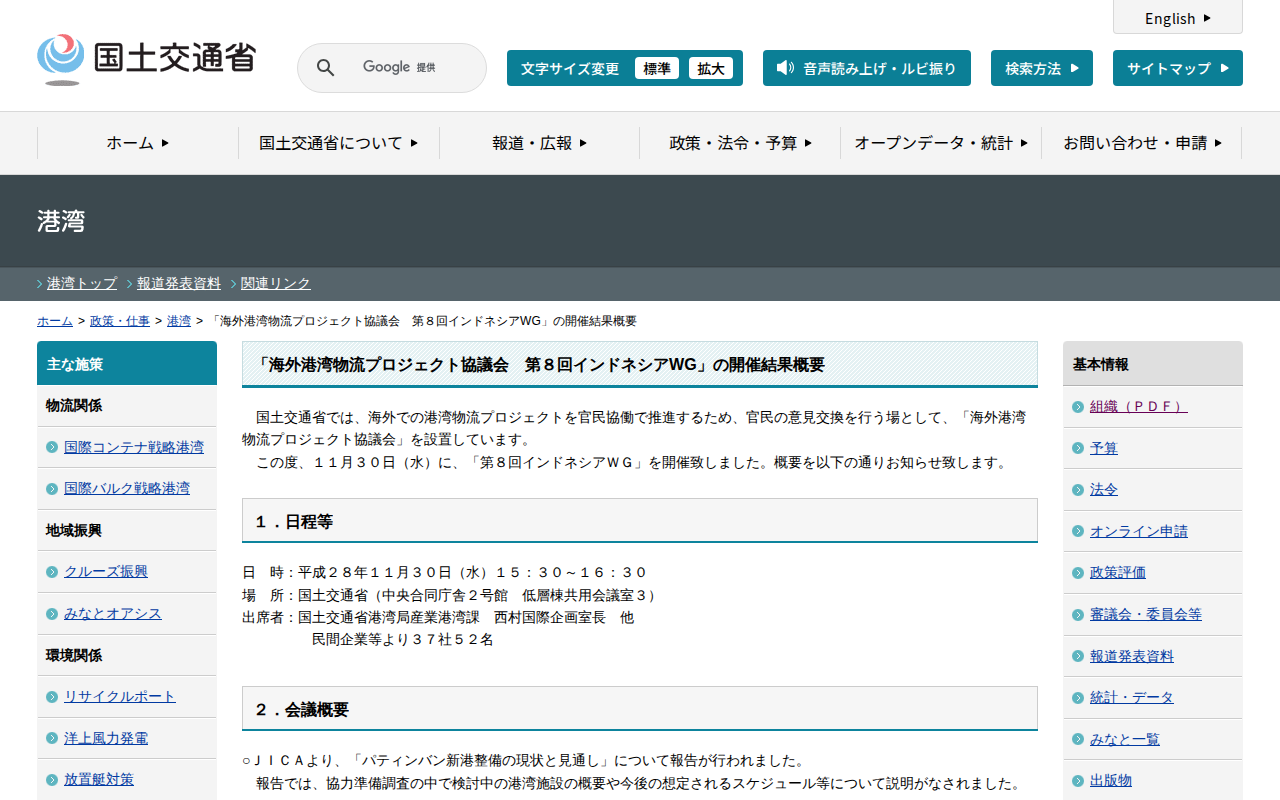This screenshot has width=1280, height=800.
Task: Click the speaker icon for 音声読み上げ
Action: pos(785,68)
